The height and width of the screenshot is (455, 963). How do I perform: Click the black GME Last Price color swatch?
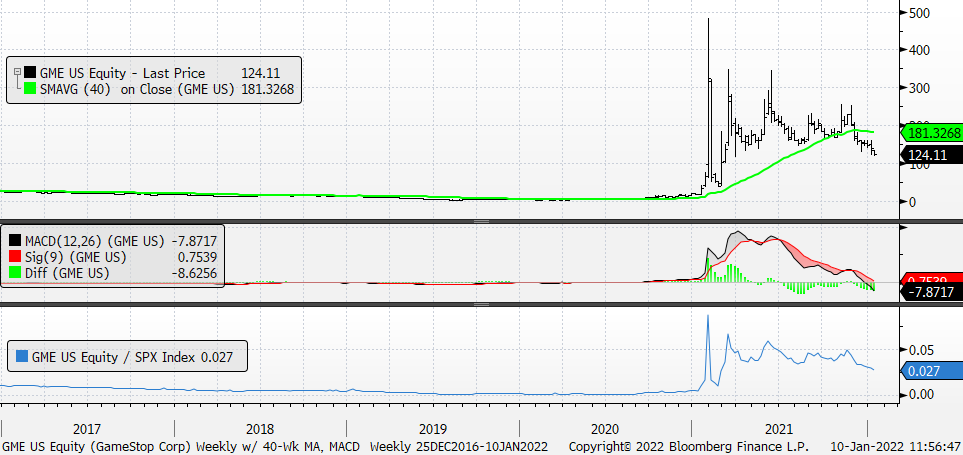30,74
